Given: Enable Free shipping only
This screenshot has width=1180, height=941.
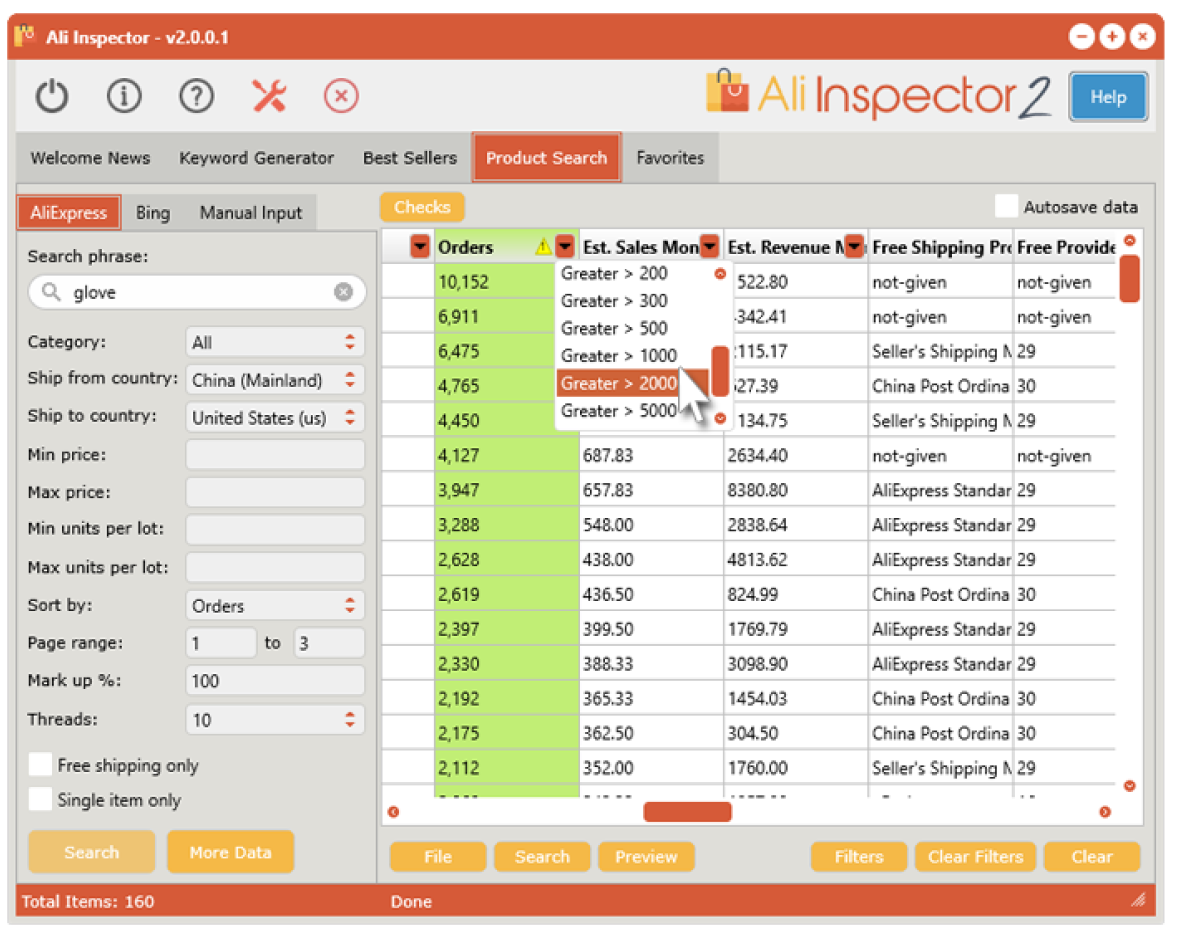Looking at the screenshot, I should [x=40, y=765].
